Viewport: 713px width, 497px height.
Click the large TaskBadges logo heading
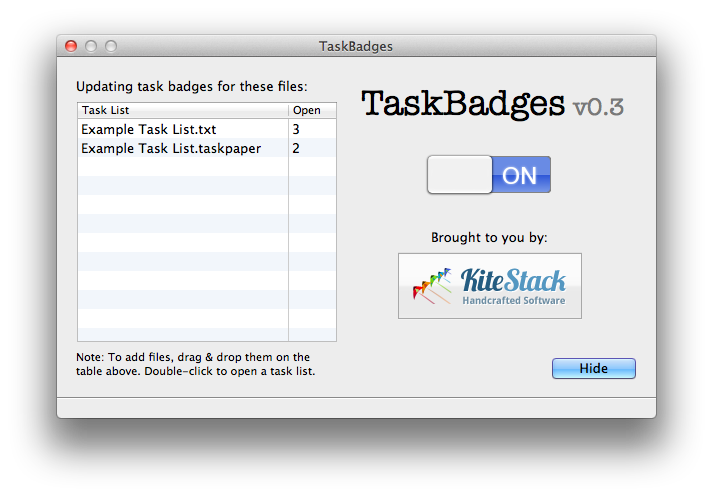click(463, 104)
